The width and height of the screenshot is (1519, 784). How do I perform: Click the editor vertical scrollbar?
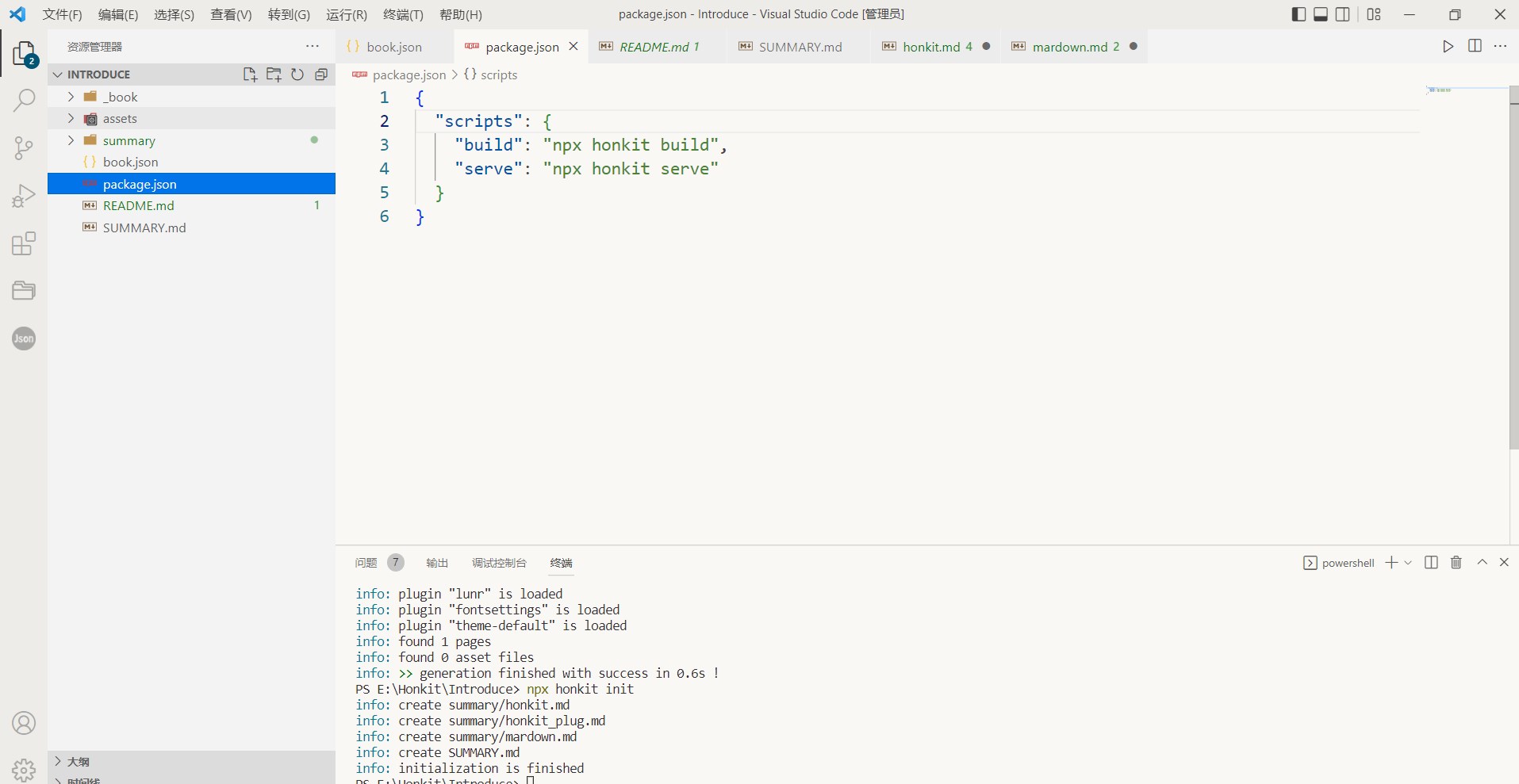1513,268
